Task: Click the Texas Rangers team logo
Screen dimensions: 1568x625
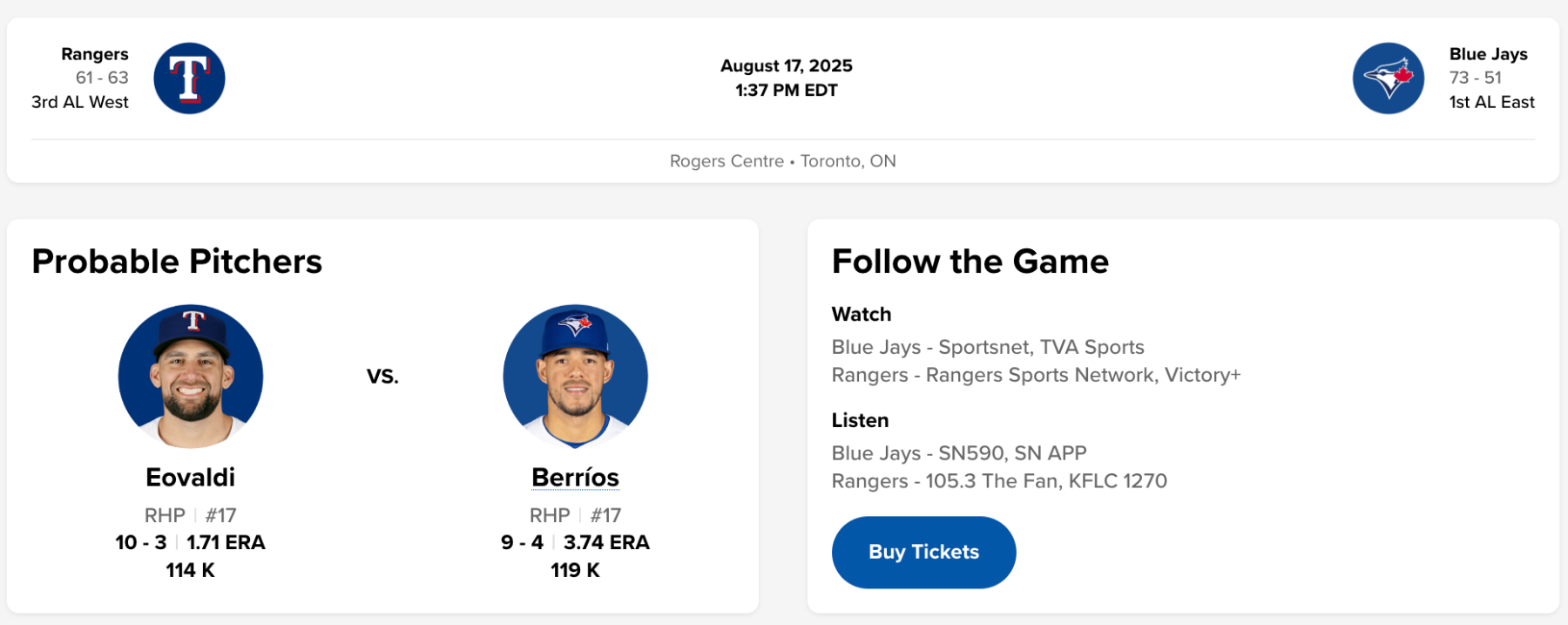Action: tap(189, 78)
